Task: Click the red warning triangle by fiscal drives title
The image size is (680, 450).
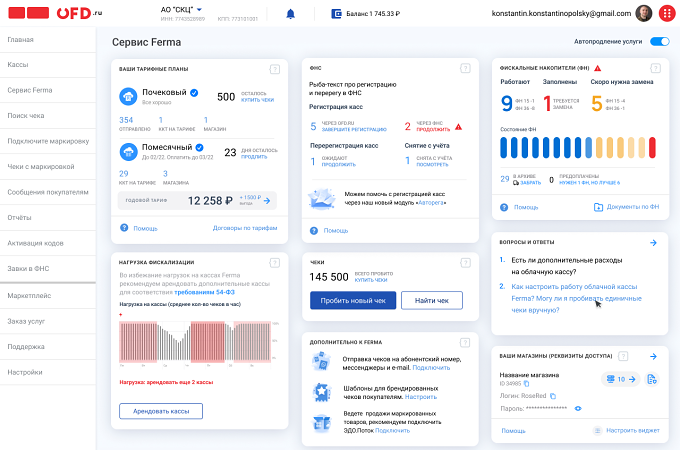Action: coord(598,68)
